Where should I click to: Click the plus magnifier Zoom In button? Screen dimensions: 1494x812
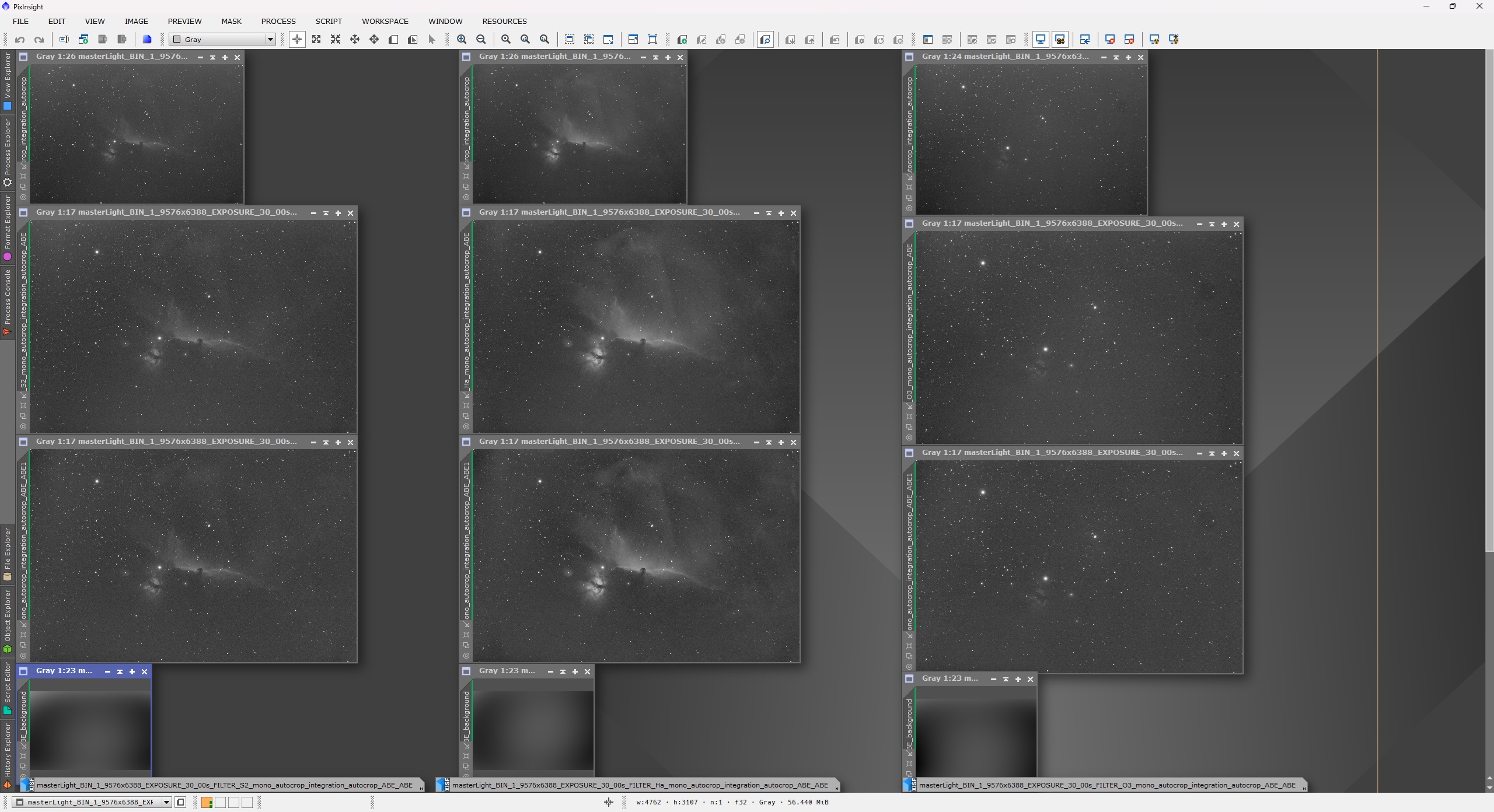point(462,40)
